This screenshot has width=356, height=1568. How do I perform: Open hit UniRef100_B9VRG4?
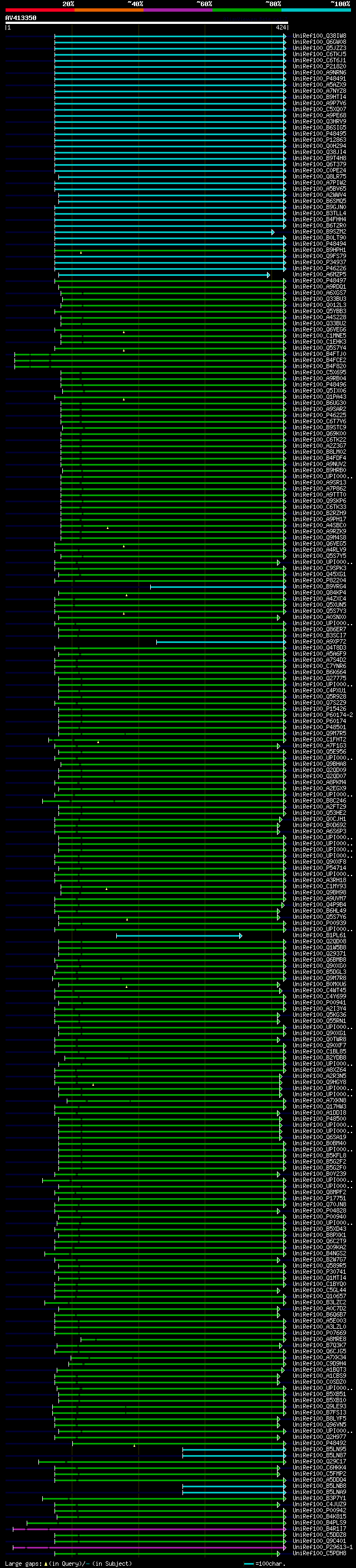pyautogui.click(x=319, y=587)
